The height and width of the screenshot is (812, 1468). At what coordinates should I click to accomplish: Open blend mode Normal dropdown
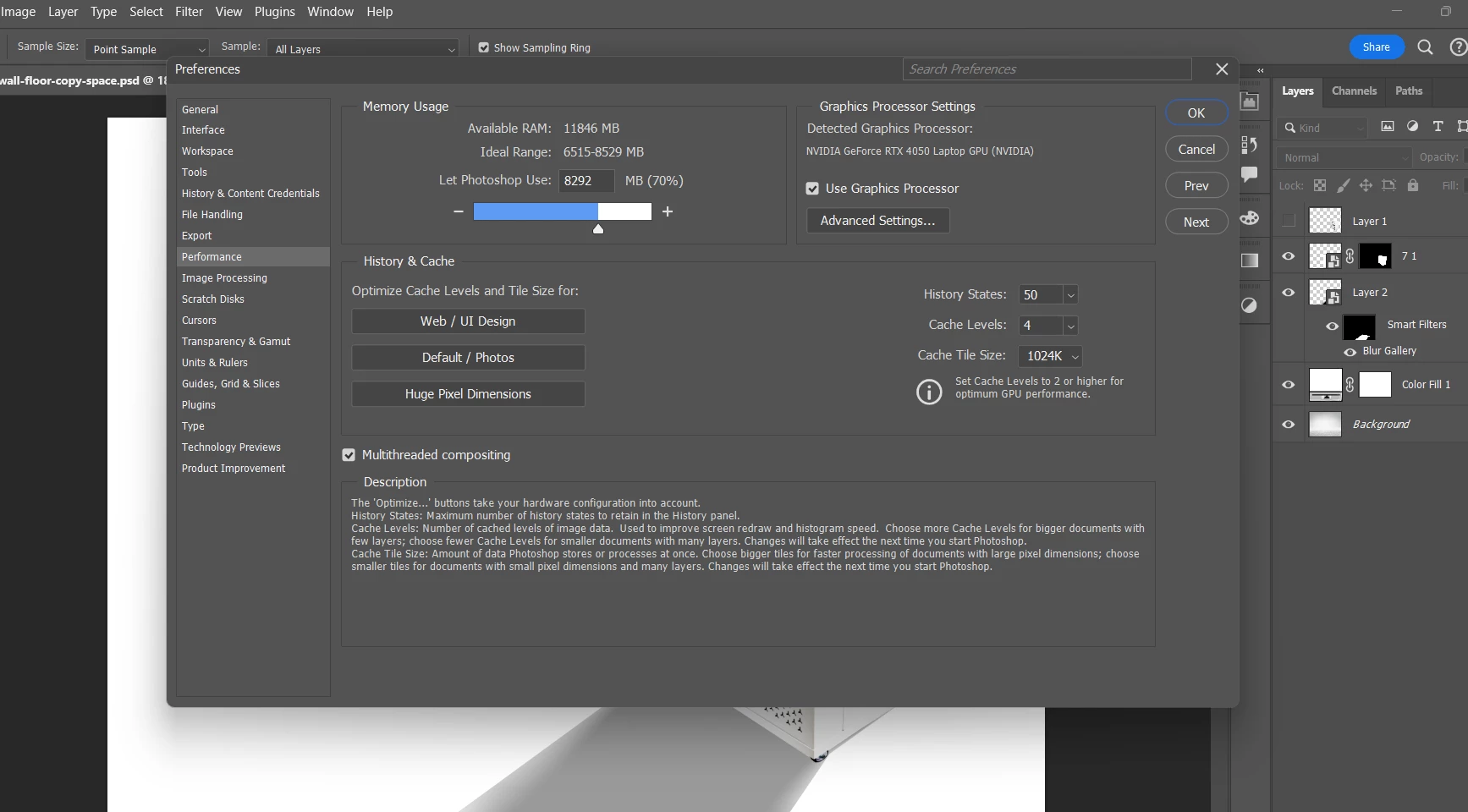tap(1344, 157)
